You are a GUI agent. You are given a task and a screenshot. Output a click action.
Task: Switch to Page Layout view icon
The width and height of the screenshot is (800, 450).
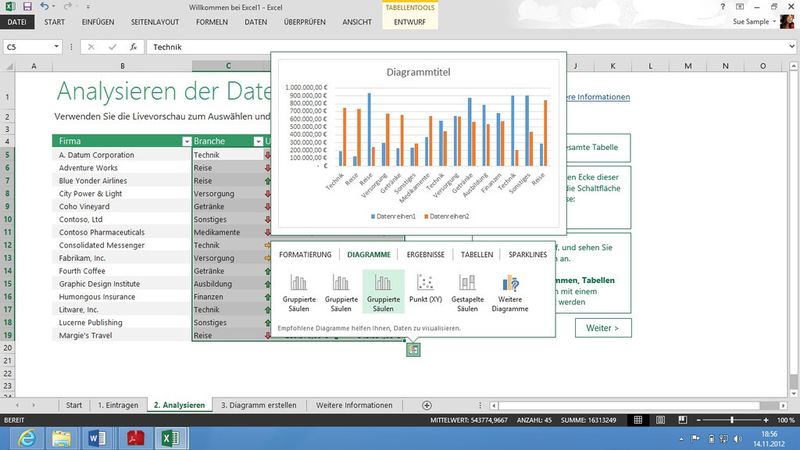point(660,420)
